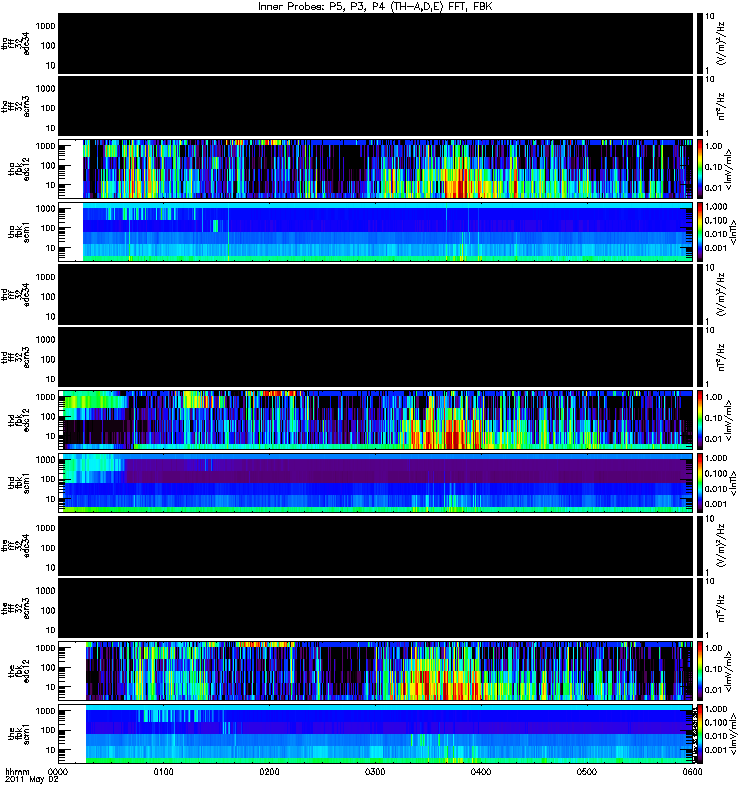Click the 2011 May 02 date label
The height and width of the screenshot is (800, 750).
point(32,780)
